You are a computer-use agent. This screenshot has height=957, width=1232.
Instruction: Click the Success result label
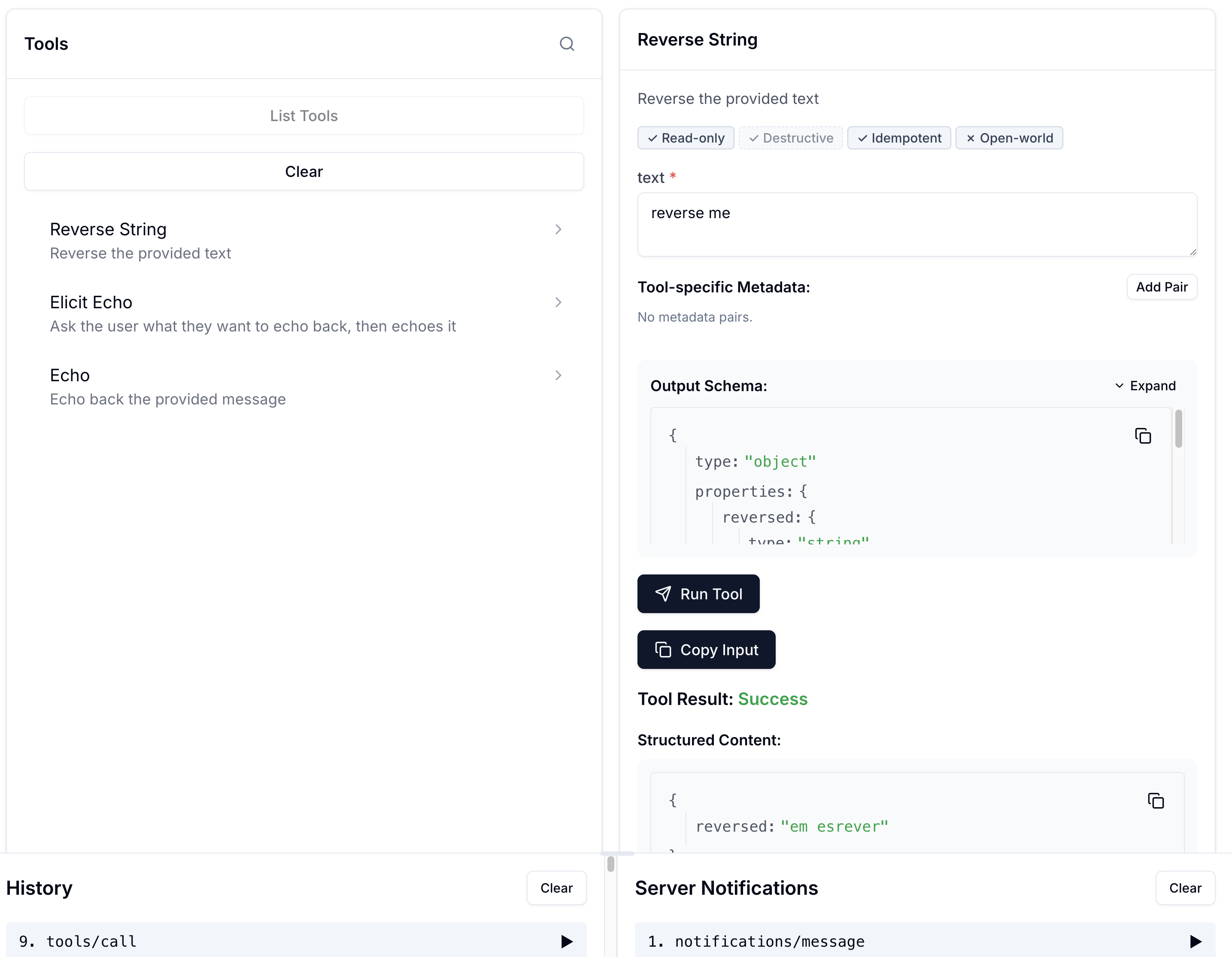(x=772, y=699)
